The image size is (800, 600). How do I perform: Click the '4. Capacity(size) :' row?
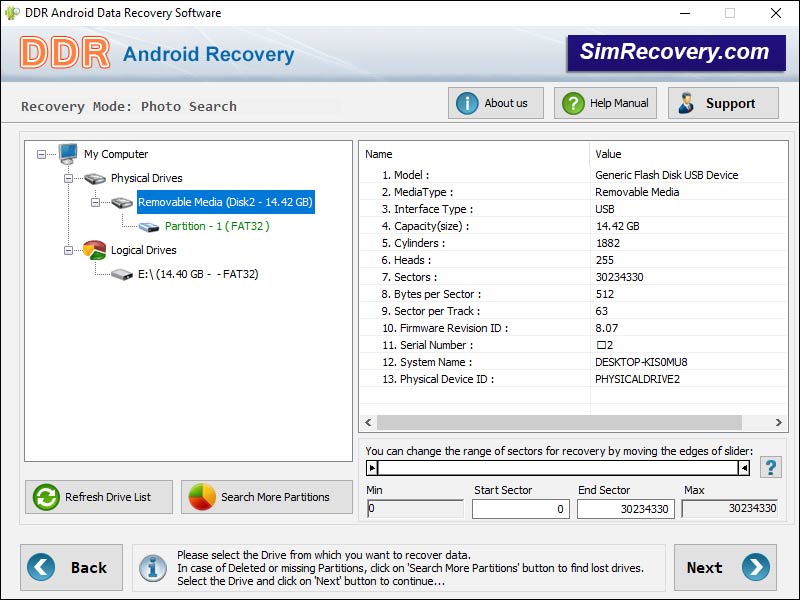point(573,226)
